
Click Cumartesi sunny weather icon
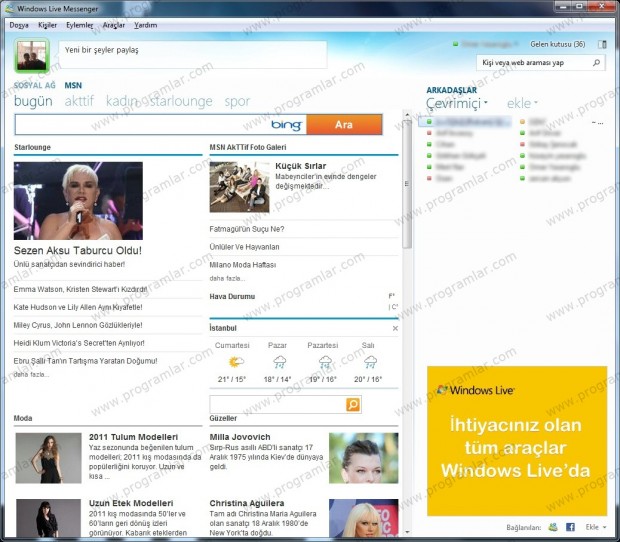click(236, 362)
